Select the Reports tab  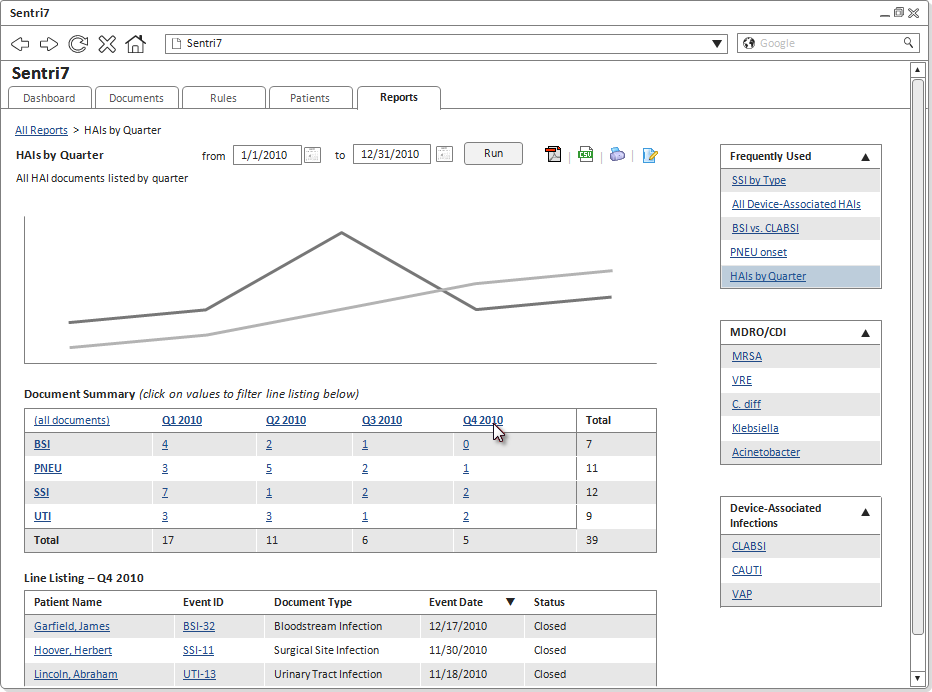399,97
